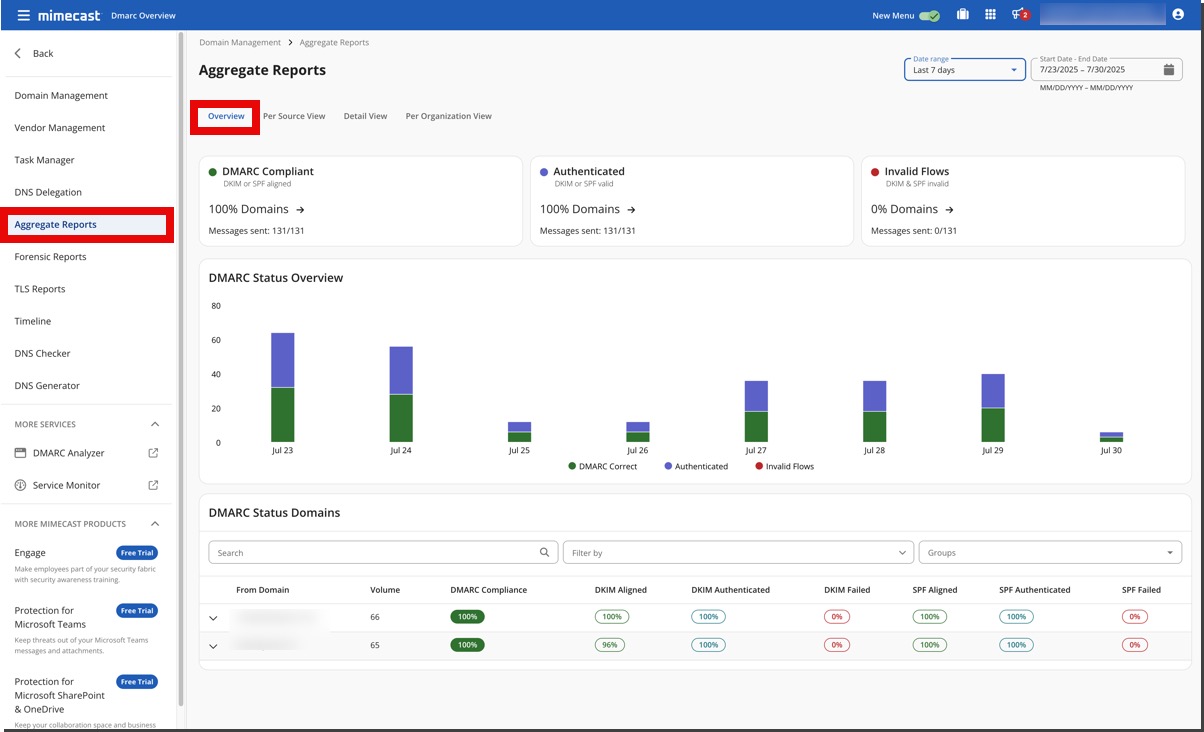Screen dimensions: 1204x732
Task: Open Service Monitor service link
Action: tap(67, 485)
